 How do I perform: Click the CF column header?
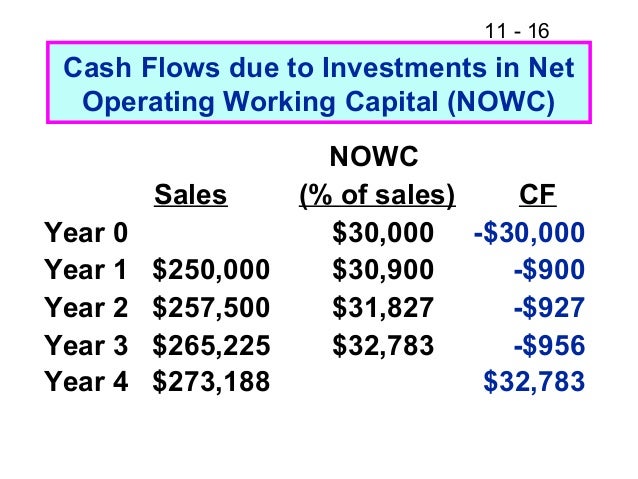pyautogui.click(x=537, y=195)
